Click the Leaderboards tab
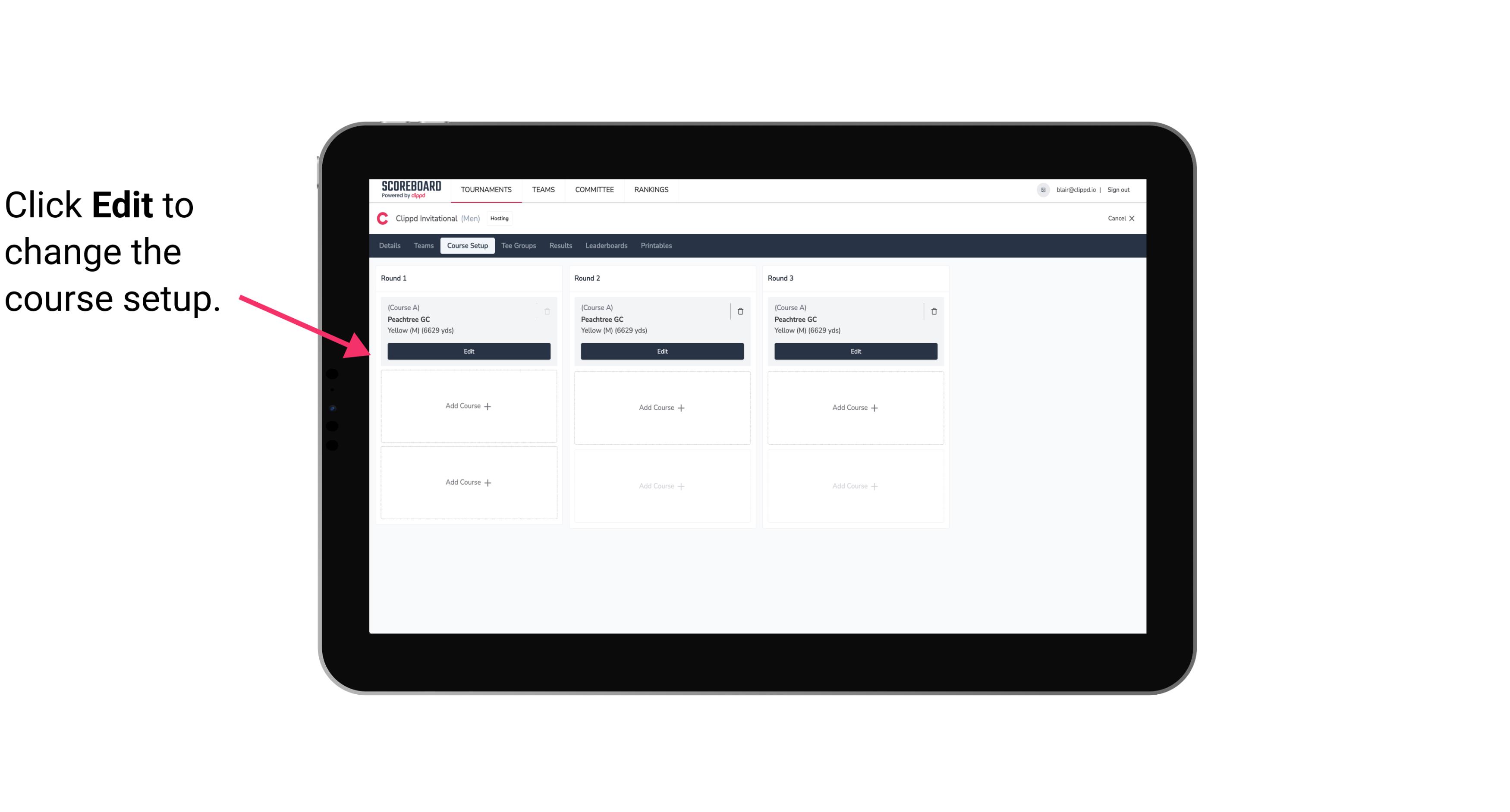 tap(606, 246)
